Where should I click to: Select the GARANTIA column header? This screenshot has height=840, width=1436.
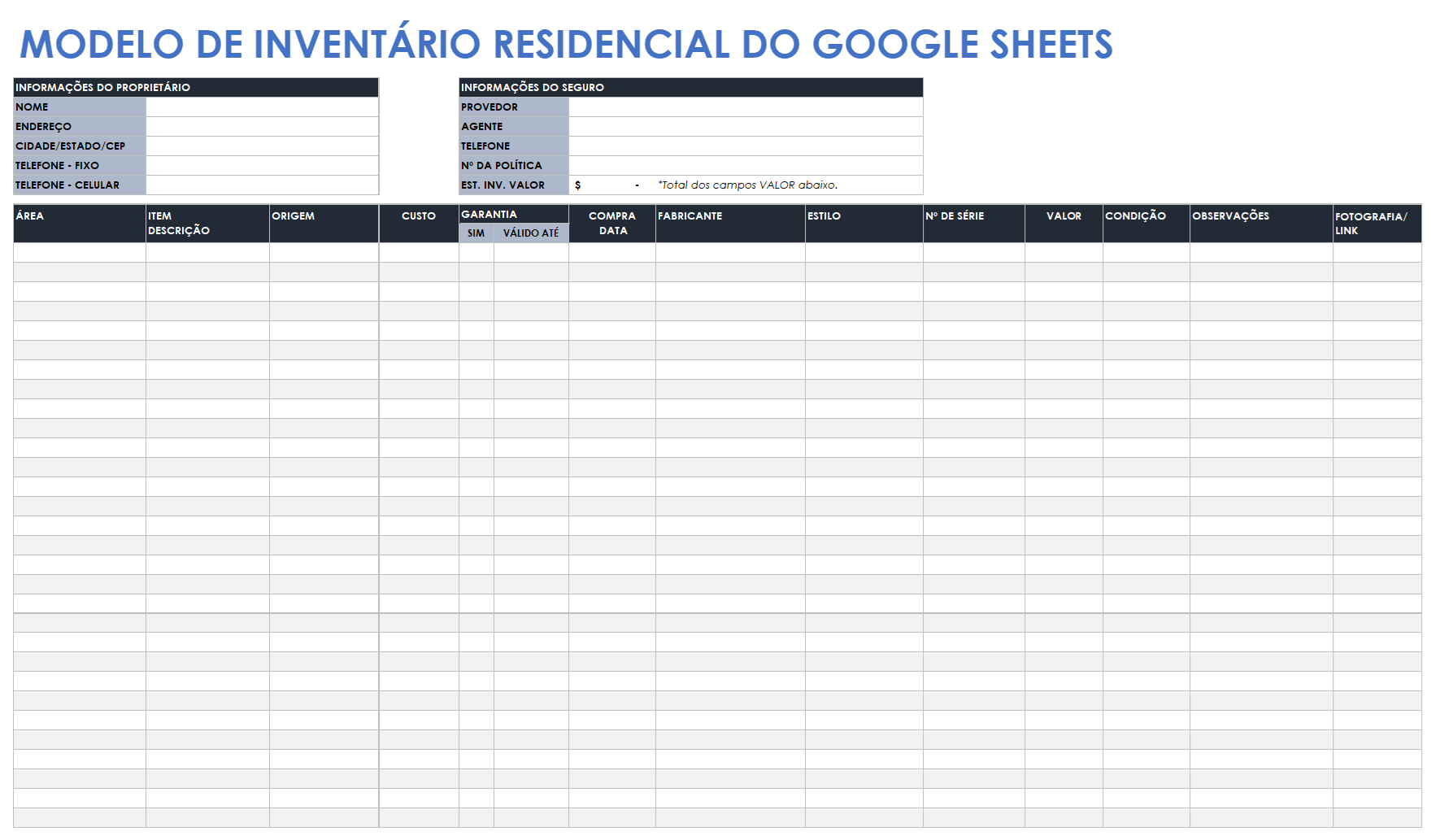[x=514, y=214]
